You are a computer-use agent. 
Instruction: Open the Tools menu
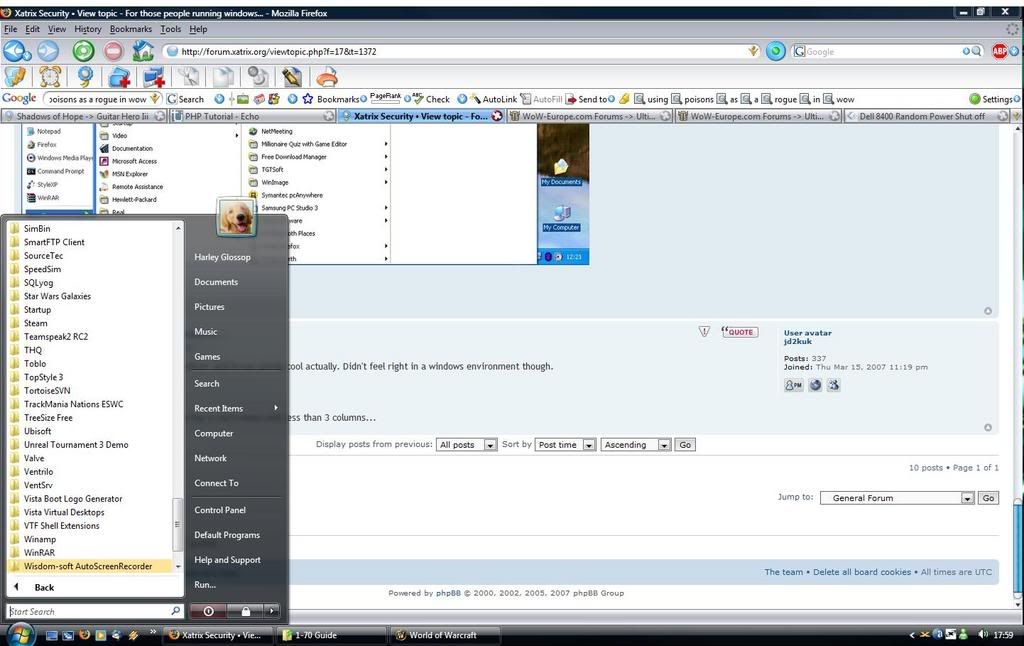pos(170,29)
